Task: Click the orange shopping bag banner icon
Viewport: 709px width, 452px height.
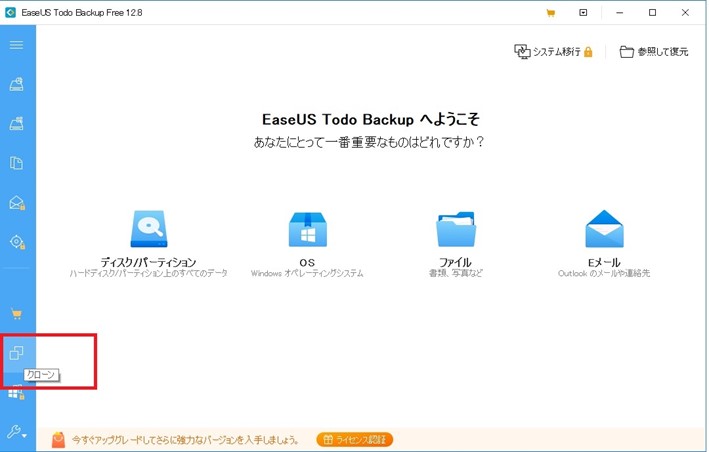Action: 58,439
